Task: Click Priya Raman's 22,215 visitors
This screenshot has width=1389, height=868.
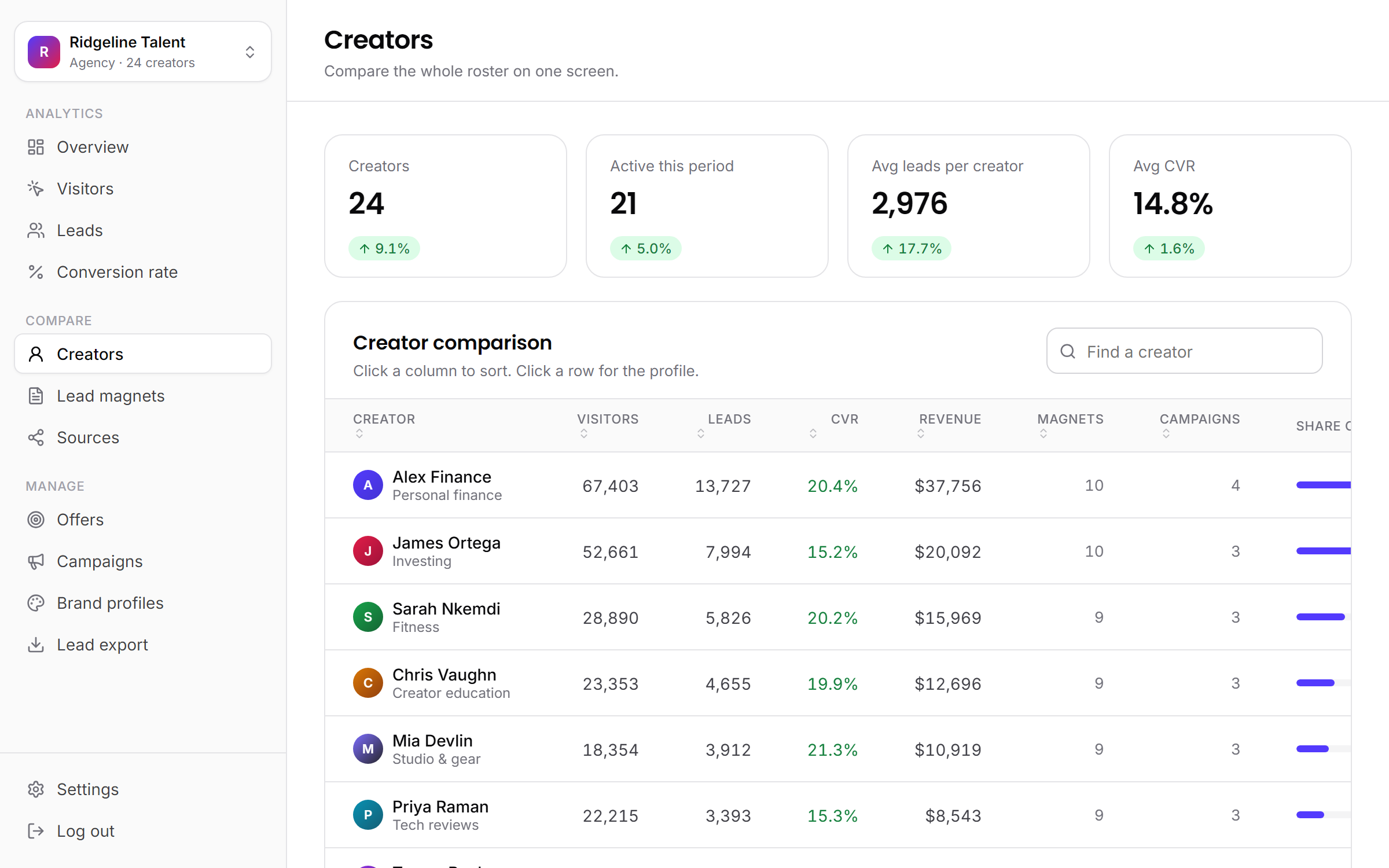Action: (x=610, y=816)
